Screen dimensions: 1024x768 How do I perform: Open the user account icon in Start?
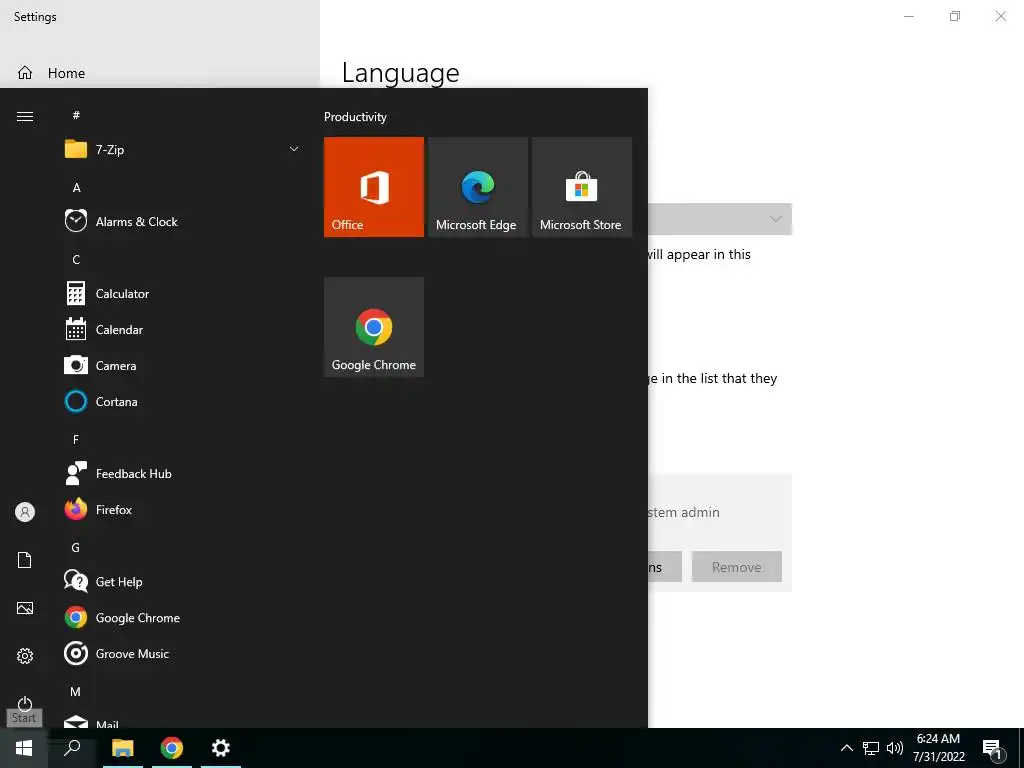tap(25, 512)
